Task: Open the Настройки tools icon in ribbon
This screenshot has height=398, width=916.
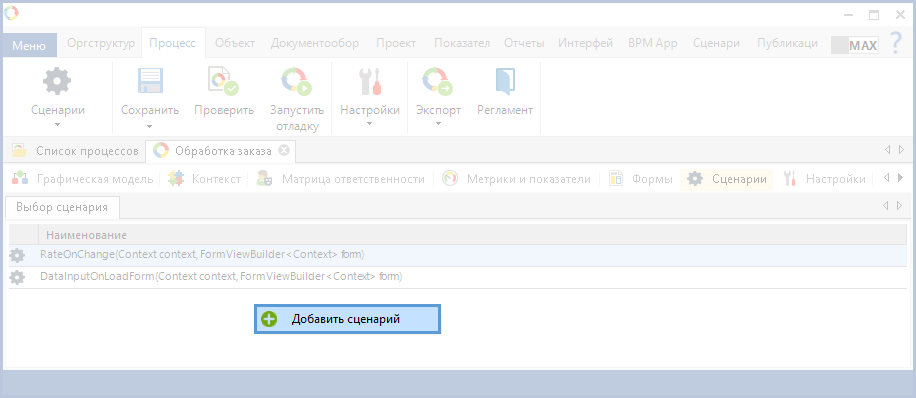Action: [x=370, y=81]
